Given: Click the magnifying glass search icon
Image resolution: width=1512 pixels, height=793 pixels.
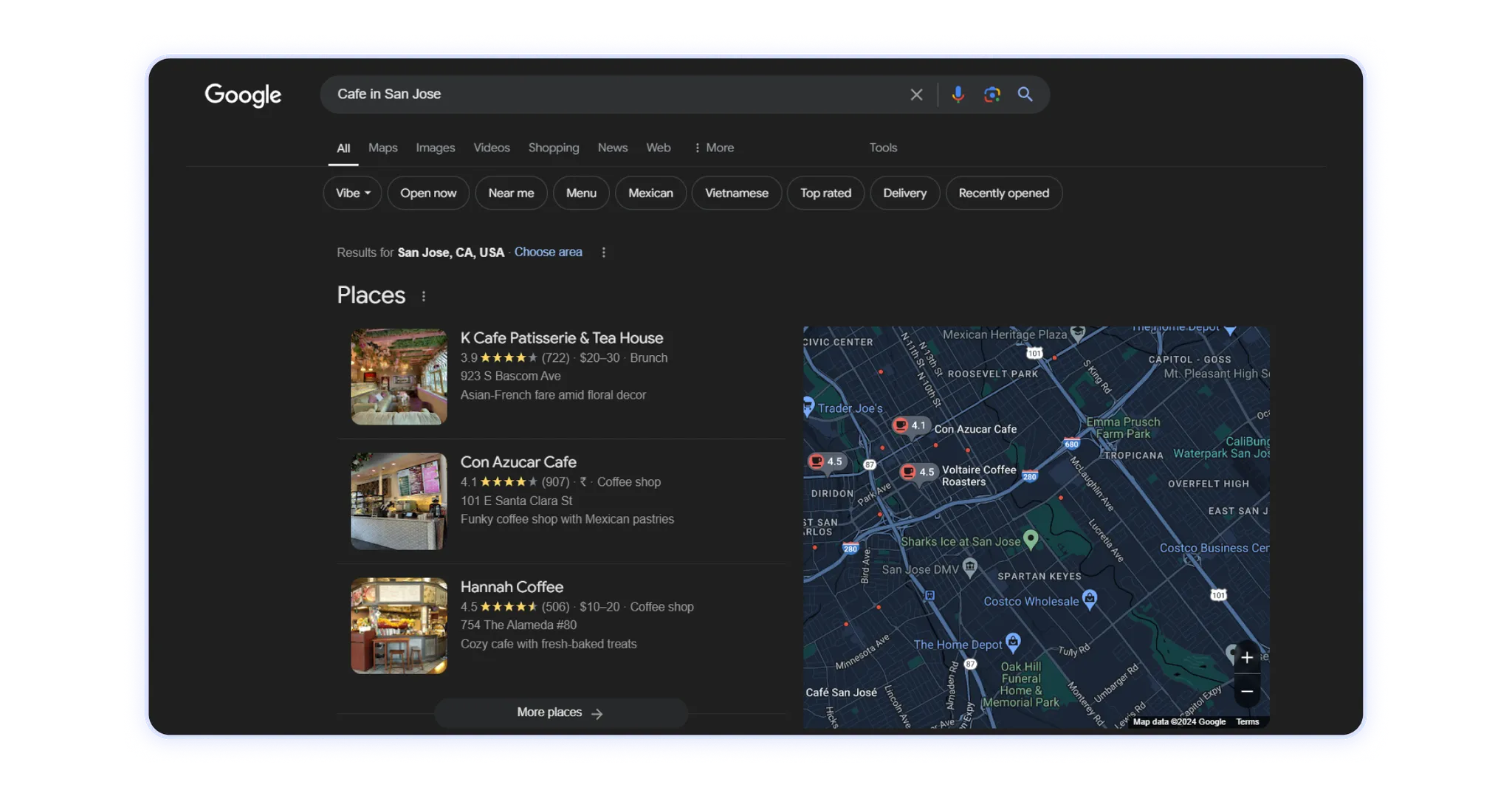Looking at the screenshot, I should [1025, 95].
